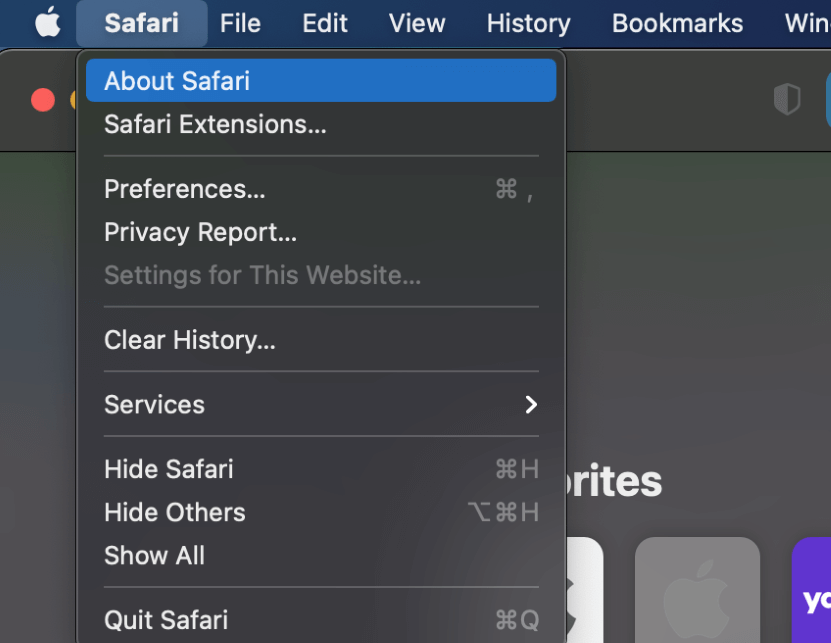This screenshot has height=643, width=831.
Task: Open the View menu
Action: [417, 22]
